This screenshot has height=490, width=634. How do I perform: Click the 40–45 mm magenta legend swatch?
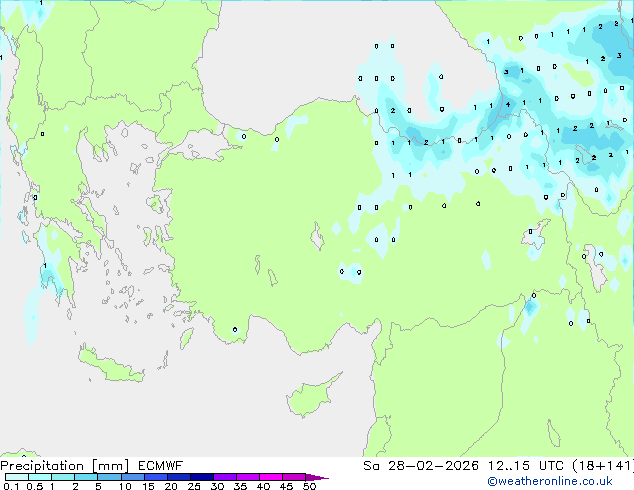270,477
